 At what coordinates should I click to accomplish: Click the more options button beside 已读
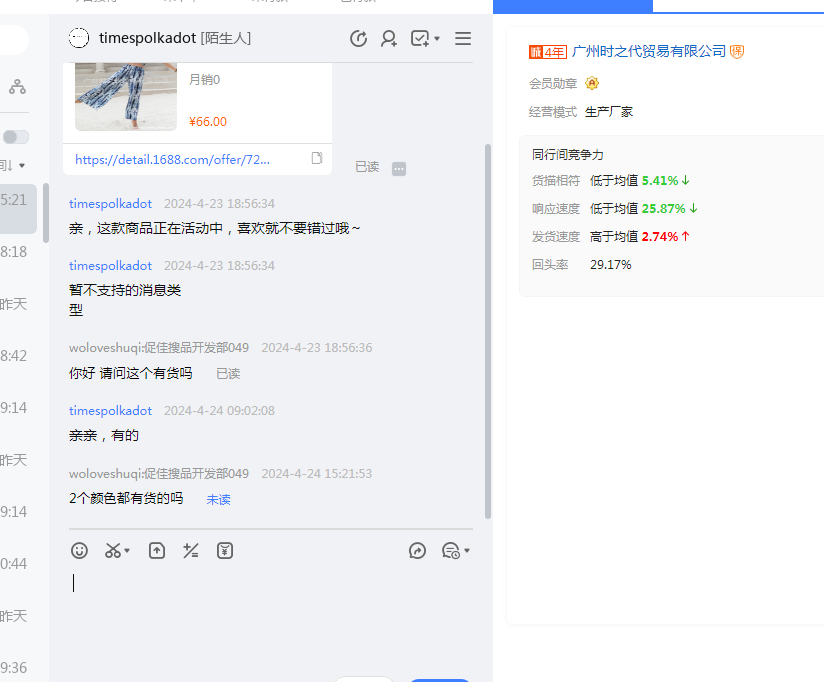coord(399,168)
